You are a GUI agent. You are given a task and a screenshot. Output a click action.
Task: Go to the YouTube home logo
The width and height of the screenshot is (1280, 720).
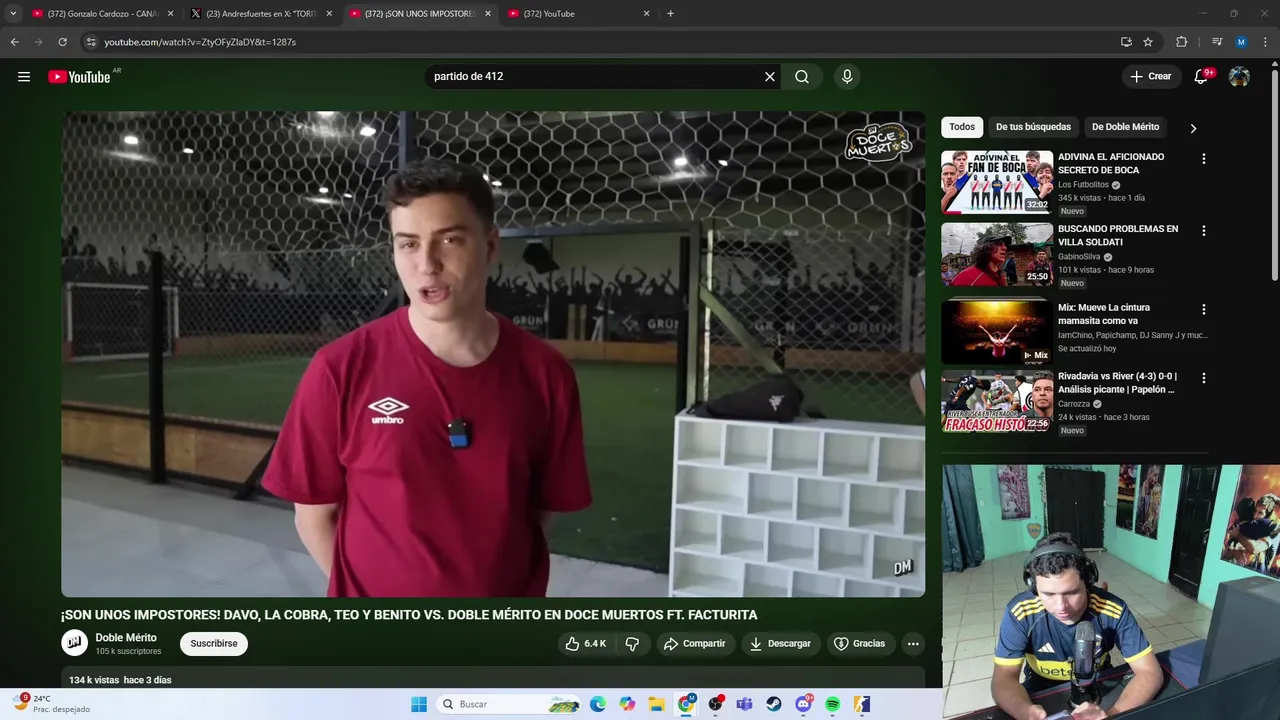click(79, 77)
